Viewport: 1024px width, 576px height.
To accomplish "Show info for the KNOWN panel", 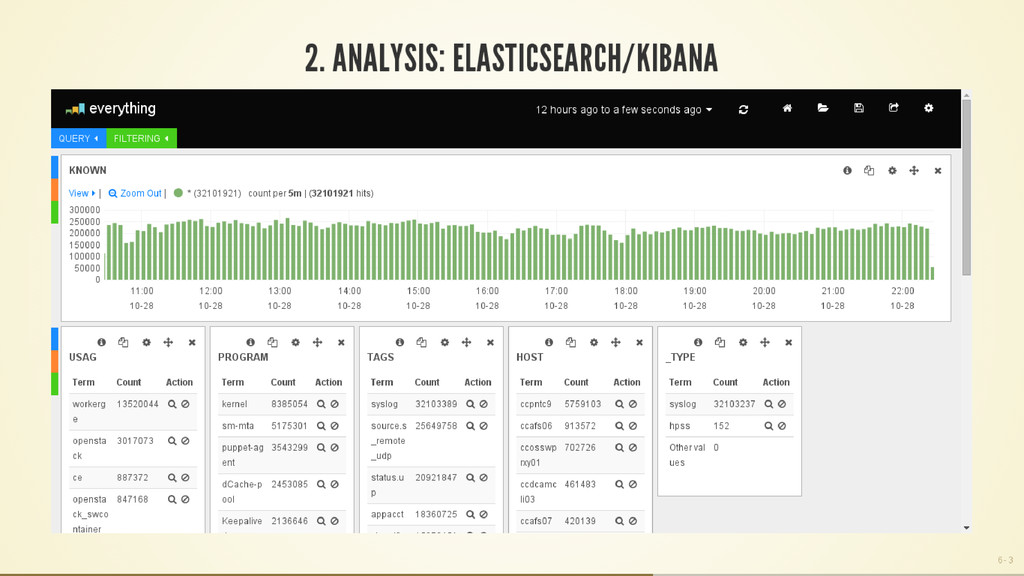I will 847,170.
